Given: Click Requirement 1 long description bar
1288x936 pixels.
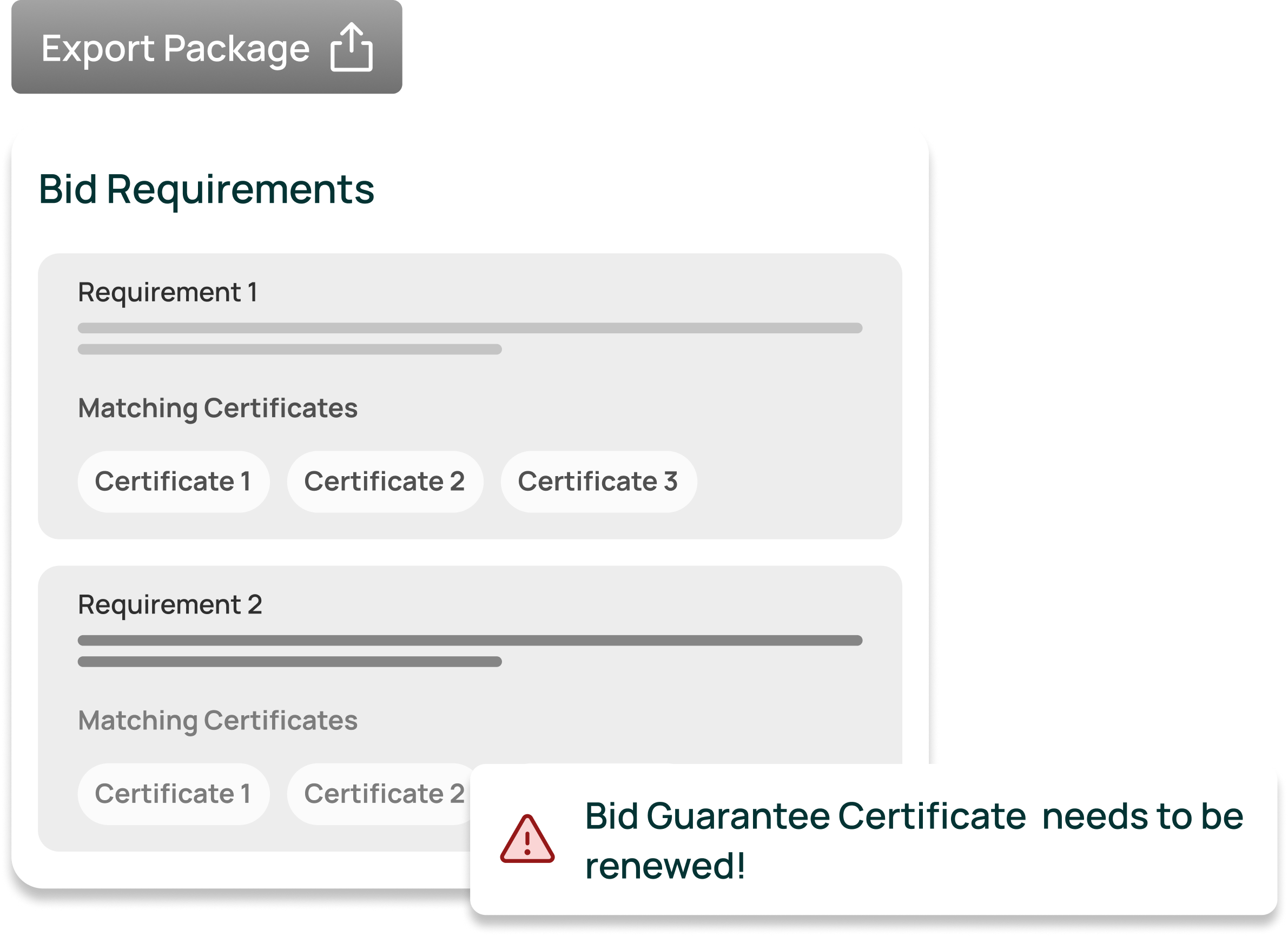Looking at the screenshot, I should [x=470, y=328].
